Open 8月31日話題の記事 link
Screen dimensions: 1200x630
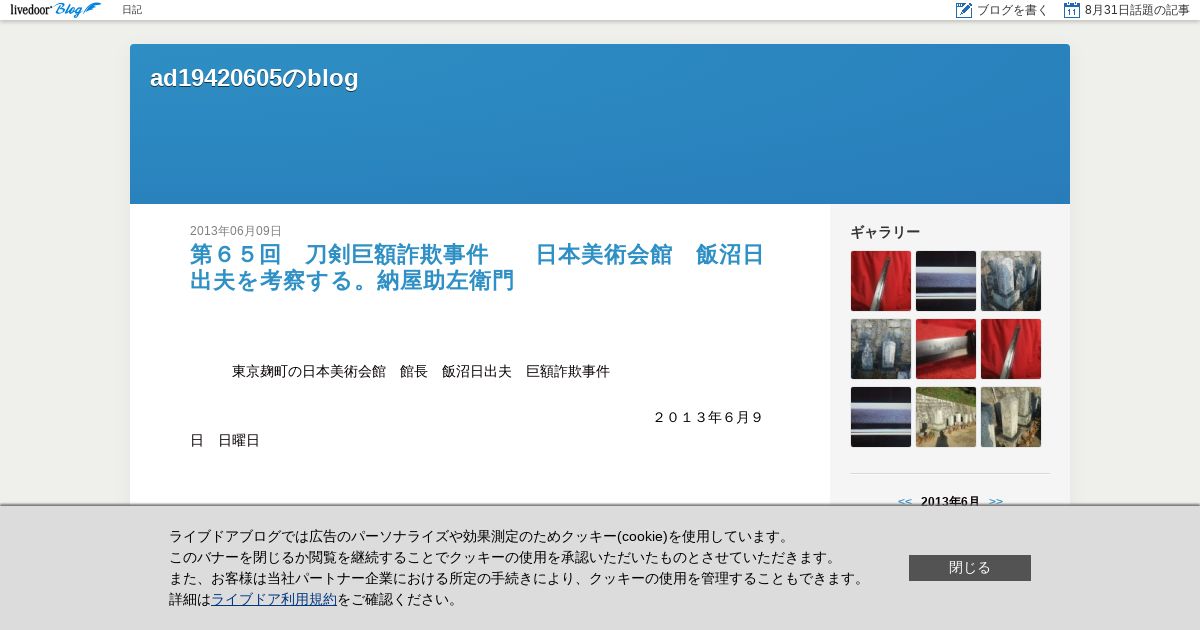pyautogui.click(x=1137, y=10)
